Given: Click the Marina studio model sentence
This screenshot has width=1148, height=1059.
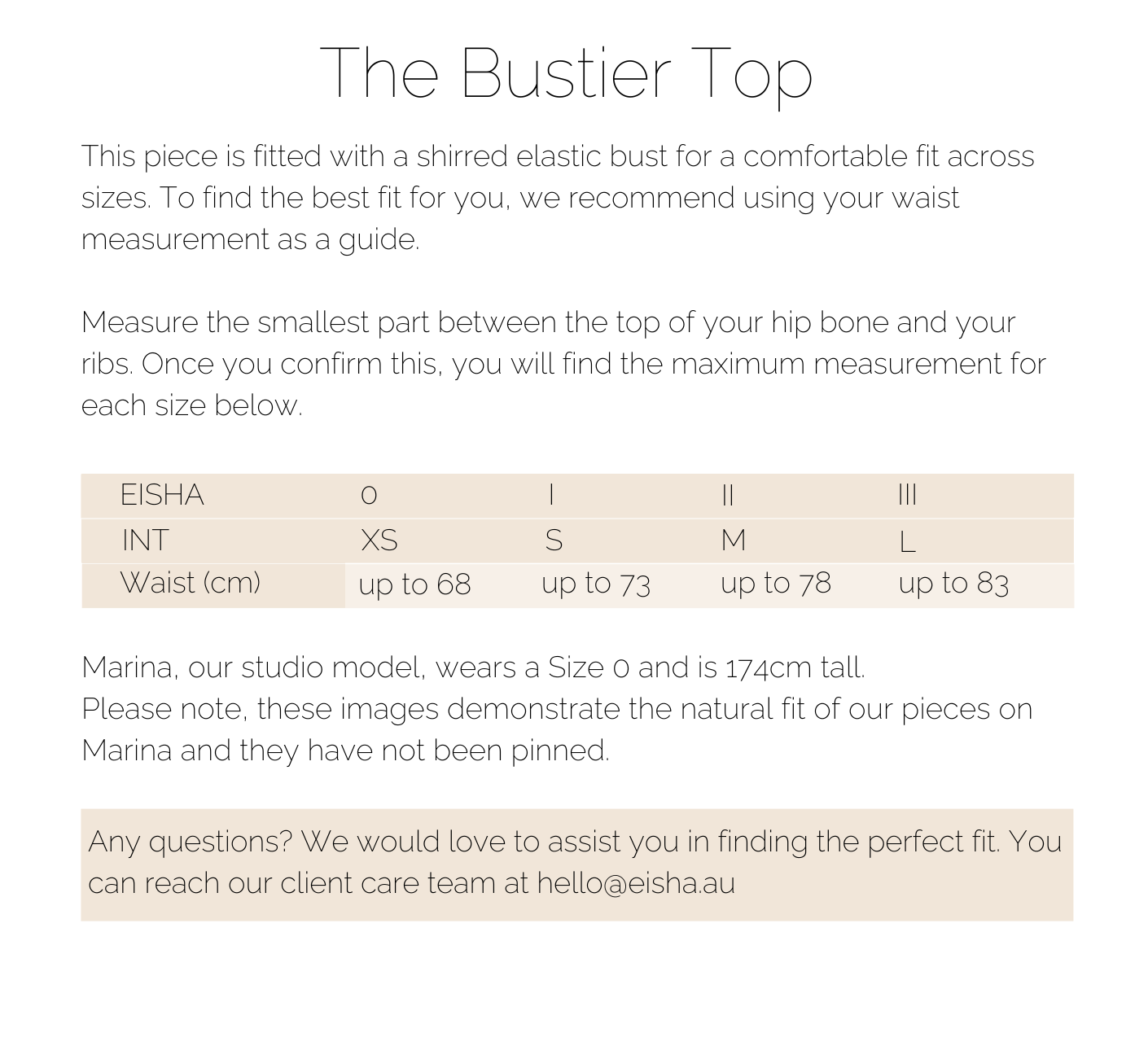Looking at the screenshot, I should [473, 667].
